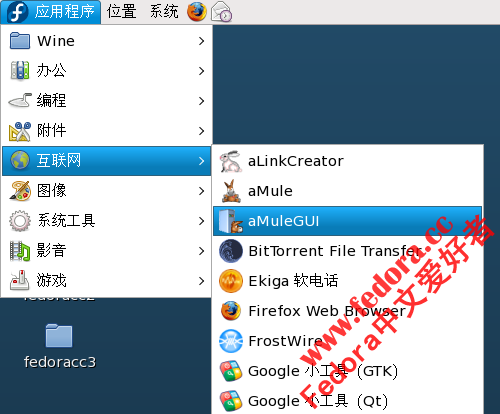
Task: Click the FrostWire blue icon
Action: click(x=231, y=341)
